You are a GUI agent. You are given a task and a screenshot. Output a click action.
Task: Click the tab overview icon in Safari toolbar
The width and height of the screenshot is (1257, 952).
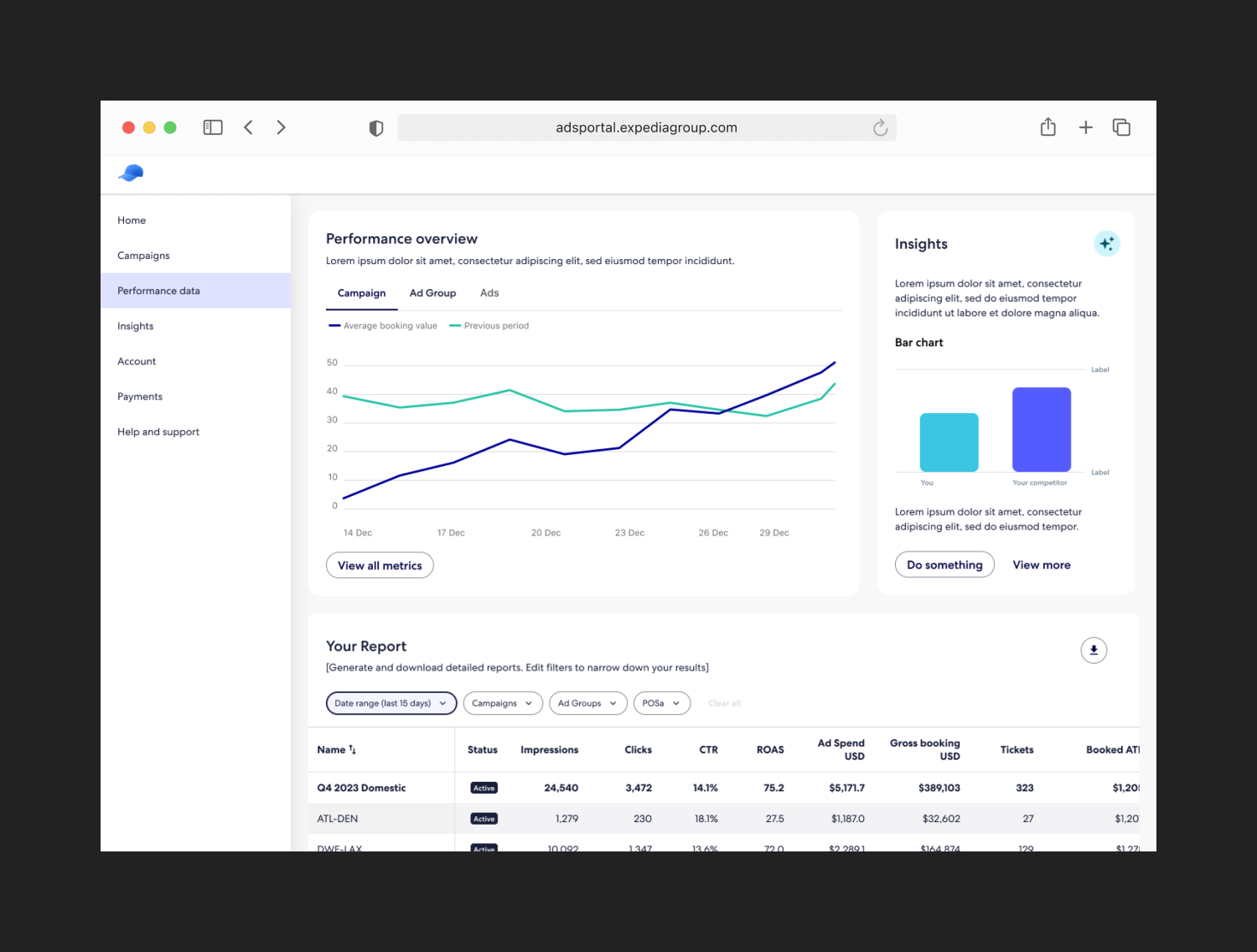(1121, 127)
